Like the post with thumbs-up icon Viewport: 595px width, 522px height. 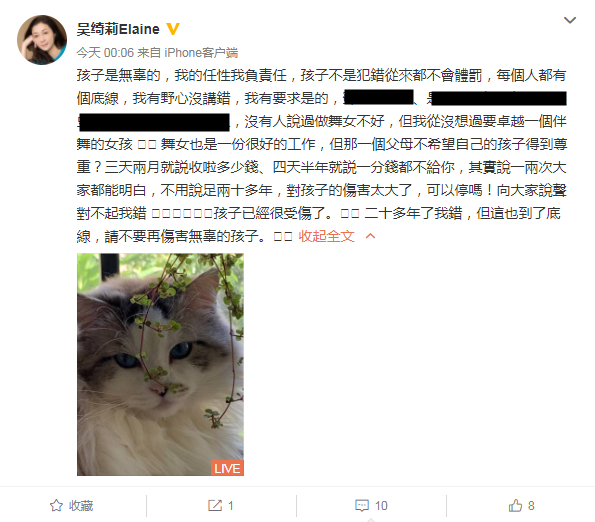coord(515,505)
